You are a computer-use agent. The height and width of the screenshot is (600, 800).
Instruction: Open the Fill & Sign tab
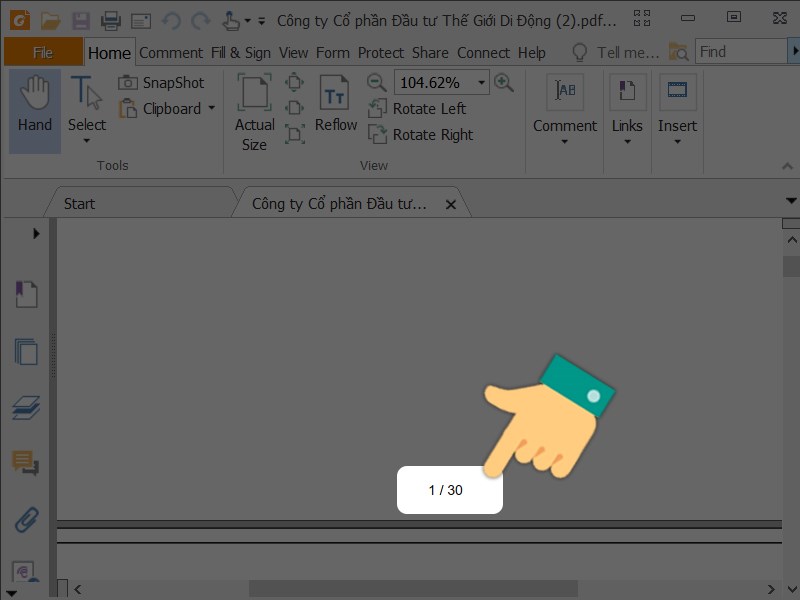pyautogui.click(x=241, y=53)
